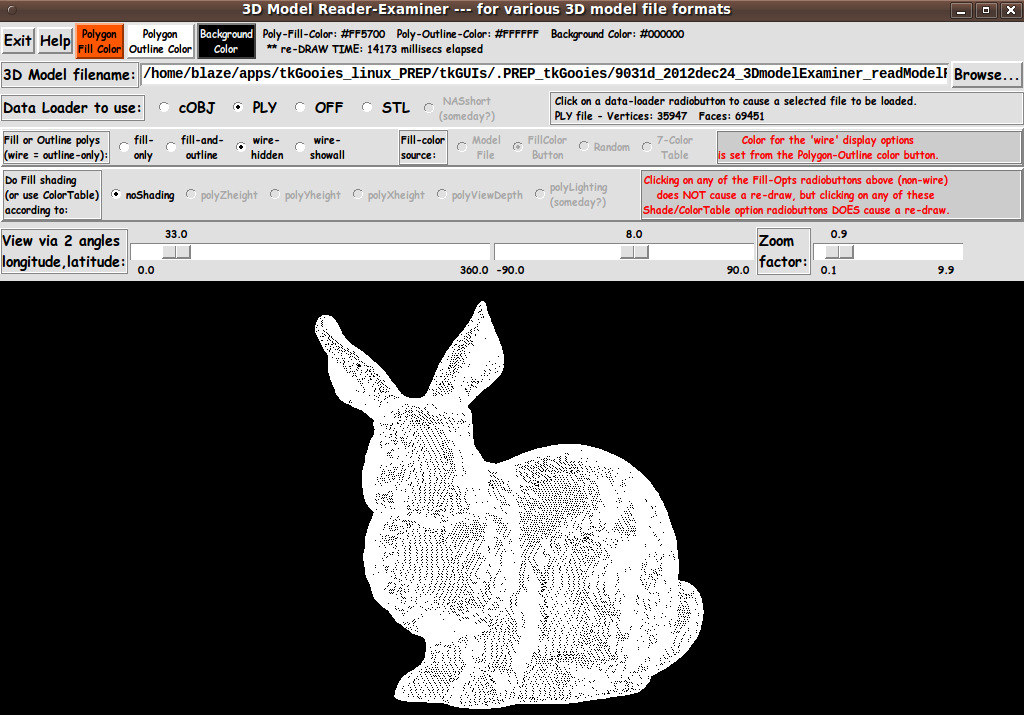Open the Polygon Fill Color picker
Viewport: 1024px width, 715px height.
99,41
